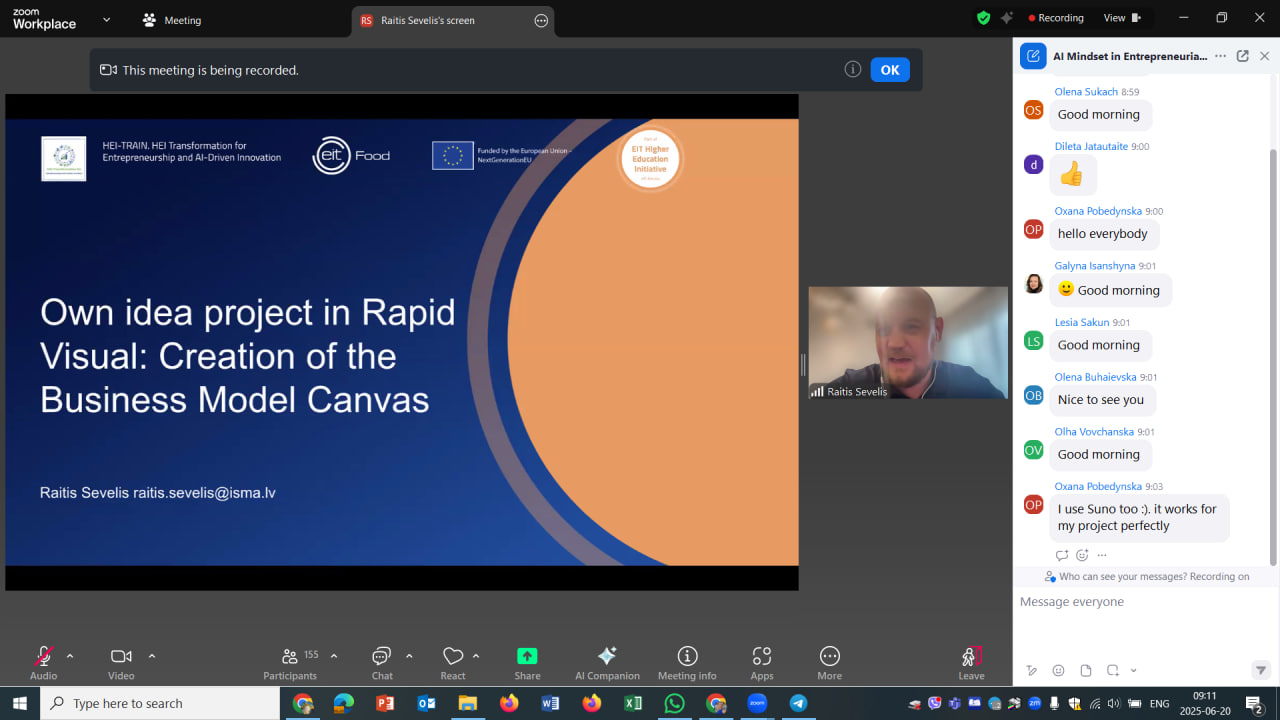The height and width of the screenshot is (720, 1280).
Task: Open the Participants panel
Action: 290,657
